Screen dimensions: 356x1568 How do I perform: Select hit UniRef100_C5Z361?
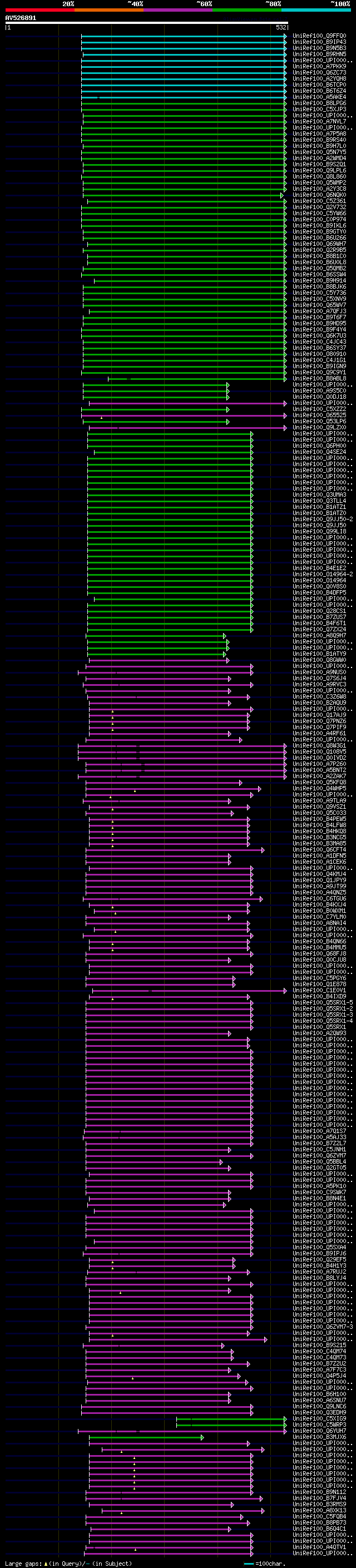coord(319,201)
